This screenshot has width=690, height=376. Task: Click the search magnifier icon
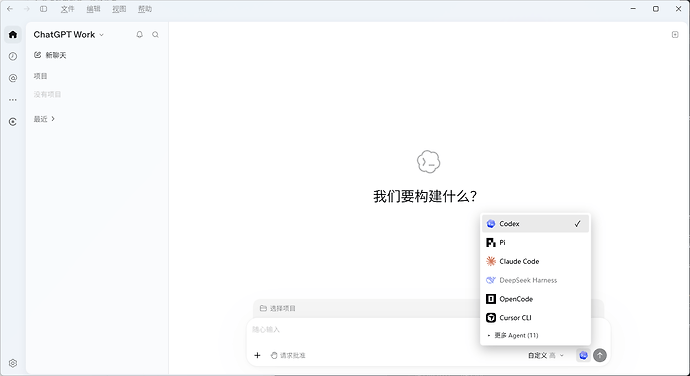(155, 34)
